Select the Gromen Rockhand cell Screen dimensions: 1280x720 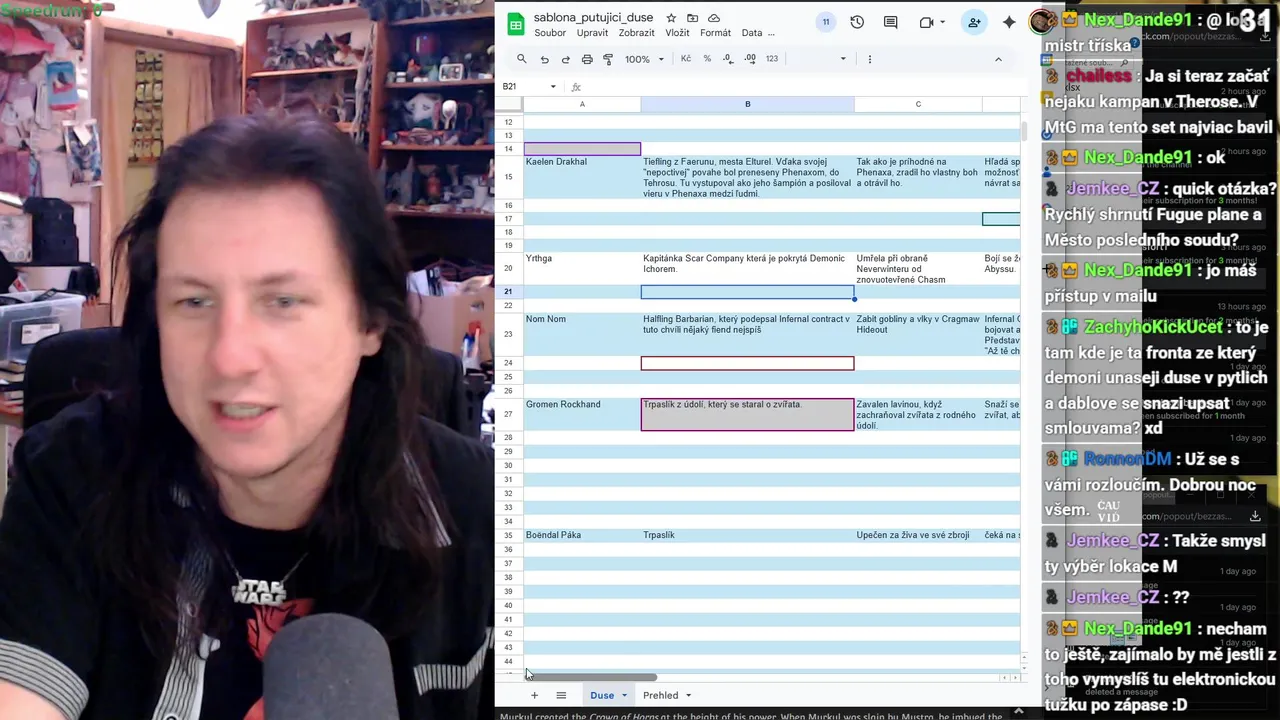(x=582, y=414)
